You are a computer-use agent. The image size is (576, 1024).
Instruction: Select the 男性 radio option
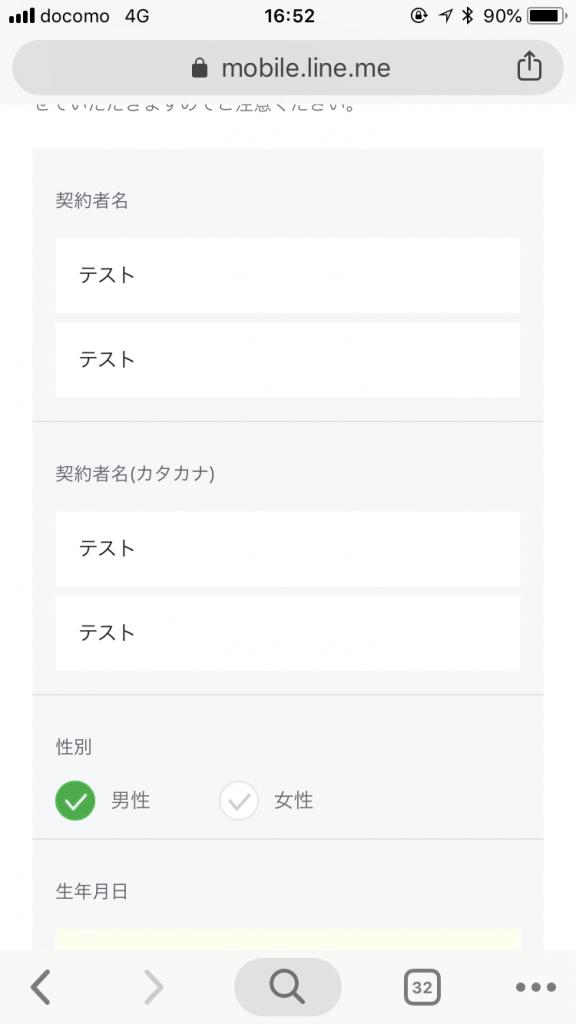pos(75,801)
